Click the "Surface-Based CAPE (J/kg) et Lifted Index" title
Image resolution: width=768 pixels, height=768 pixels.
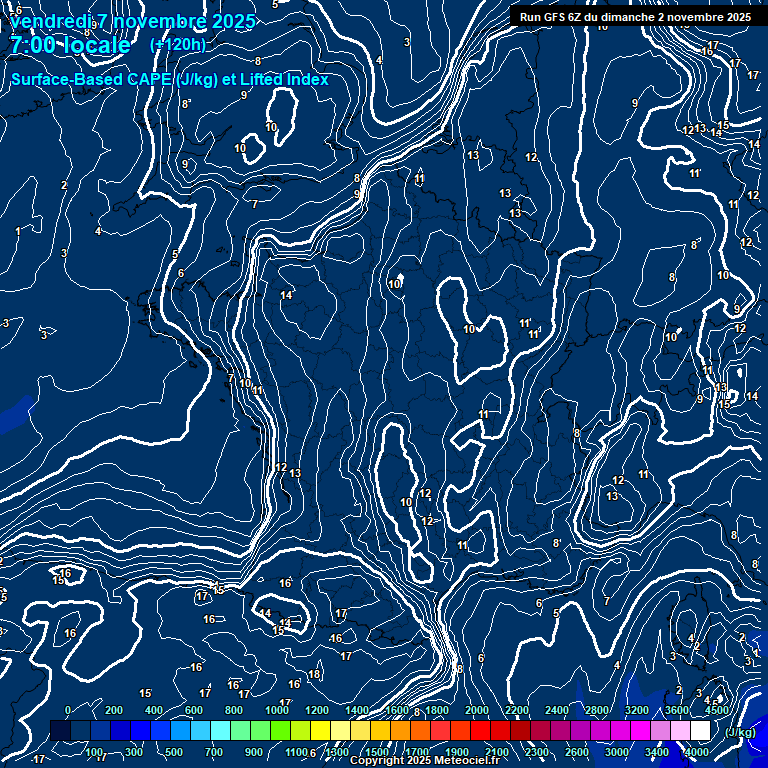pyautogui.click(x=170, y=80)
